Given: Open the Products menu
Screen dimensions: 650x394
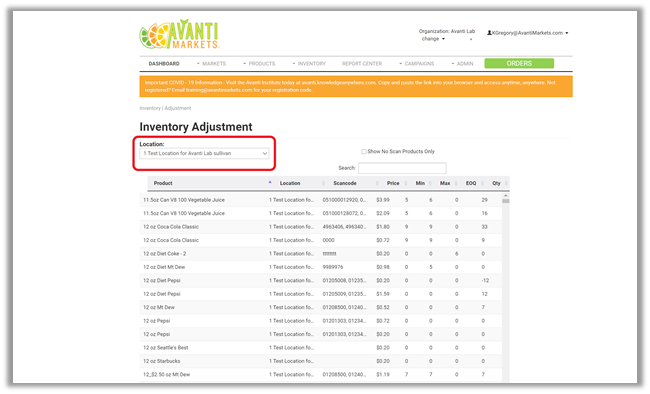Looking at the screenshot, I should pyautogui.click(x=260, y=63).
